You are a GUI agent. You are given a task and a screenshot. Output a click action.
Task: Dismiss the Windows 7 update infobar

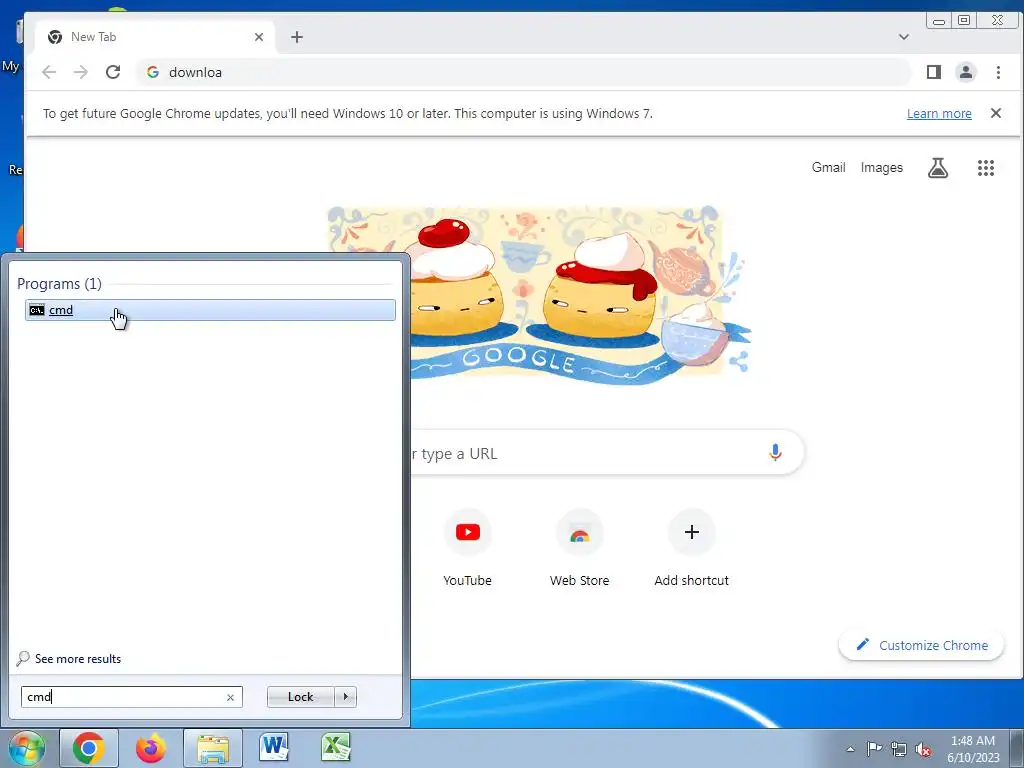(x=995, y=114)
